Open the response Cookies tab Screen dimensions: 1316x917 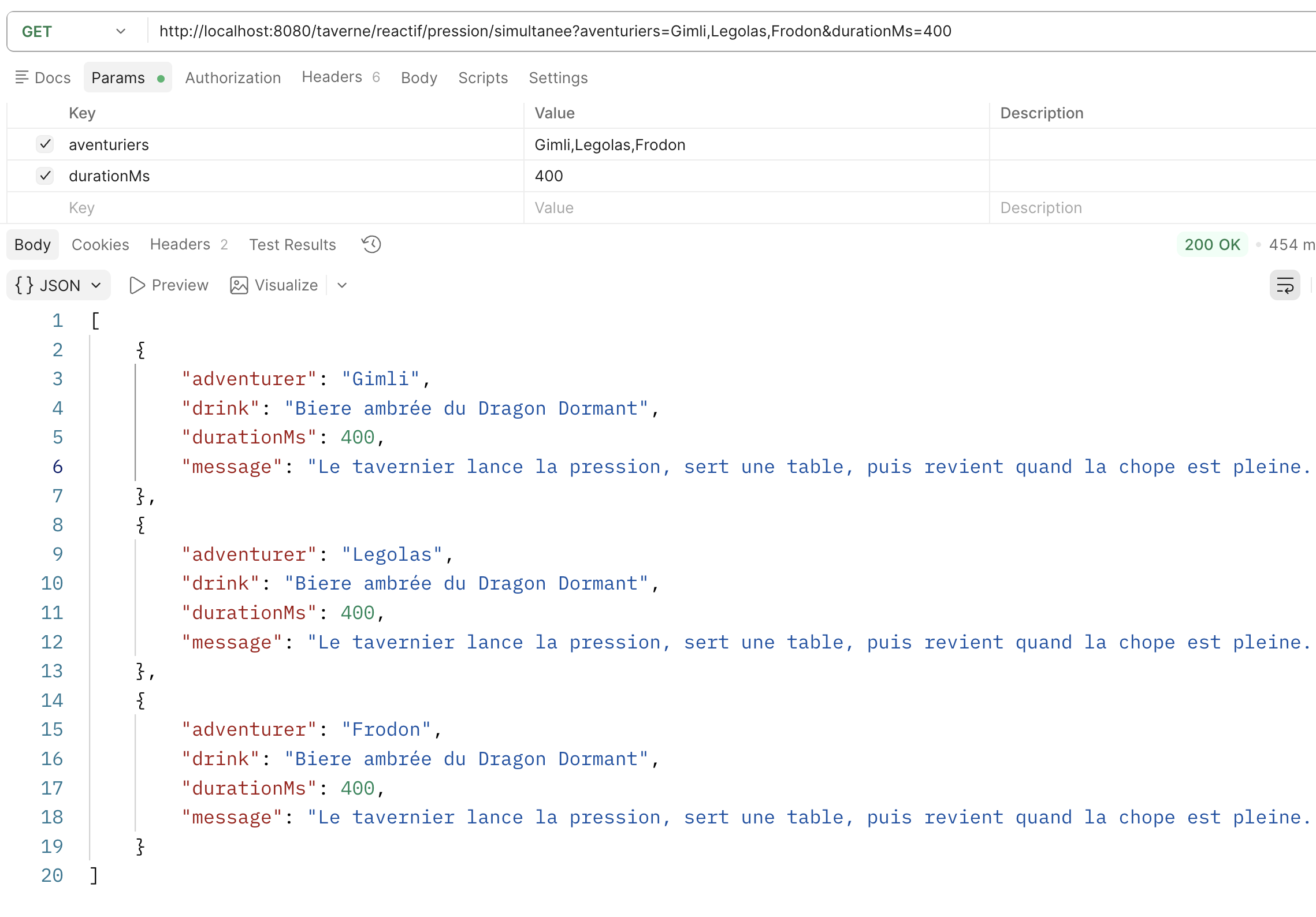coord(100,244)
